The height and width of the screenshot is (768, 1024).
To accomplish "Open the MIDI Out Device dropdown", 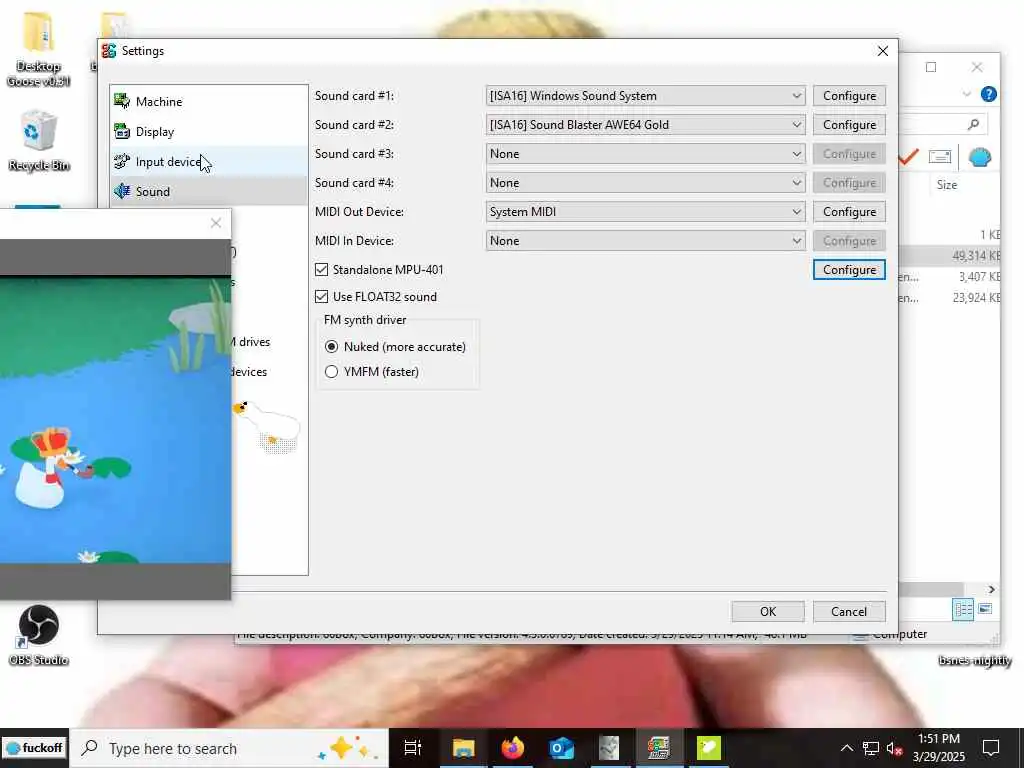I will coord(645,212).
